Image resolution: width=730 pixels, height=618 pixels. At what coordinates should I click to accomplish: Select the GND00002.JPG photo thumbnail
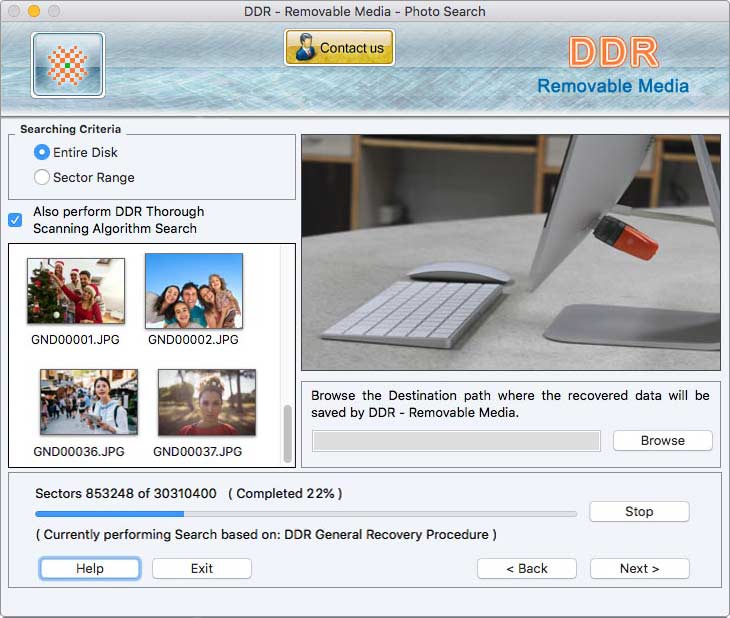point(194,291)
